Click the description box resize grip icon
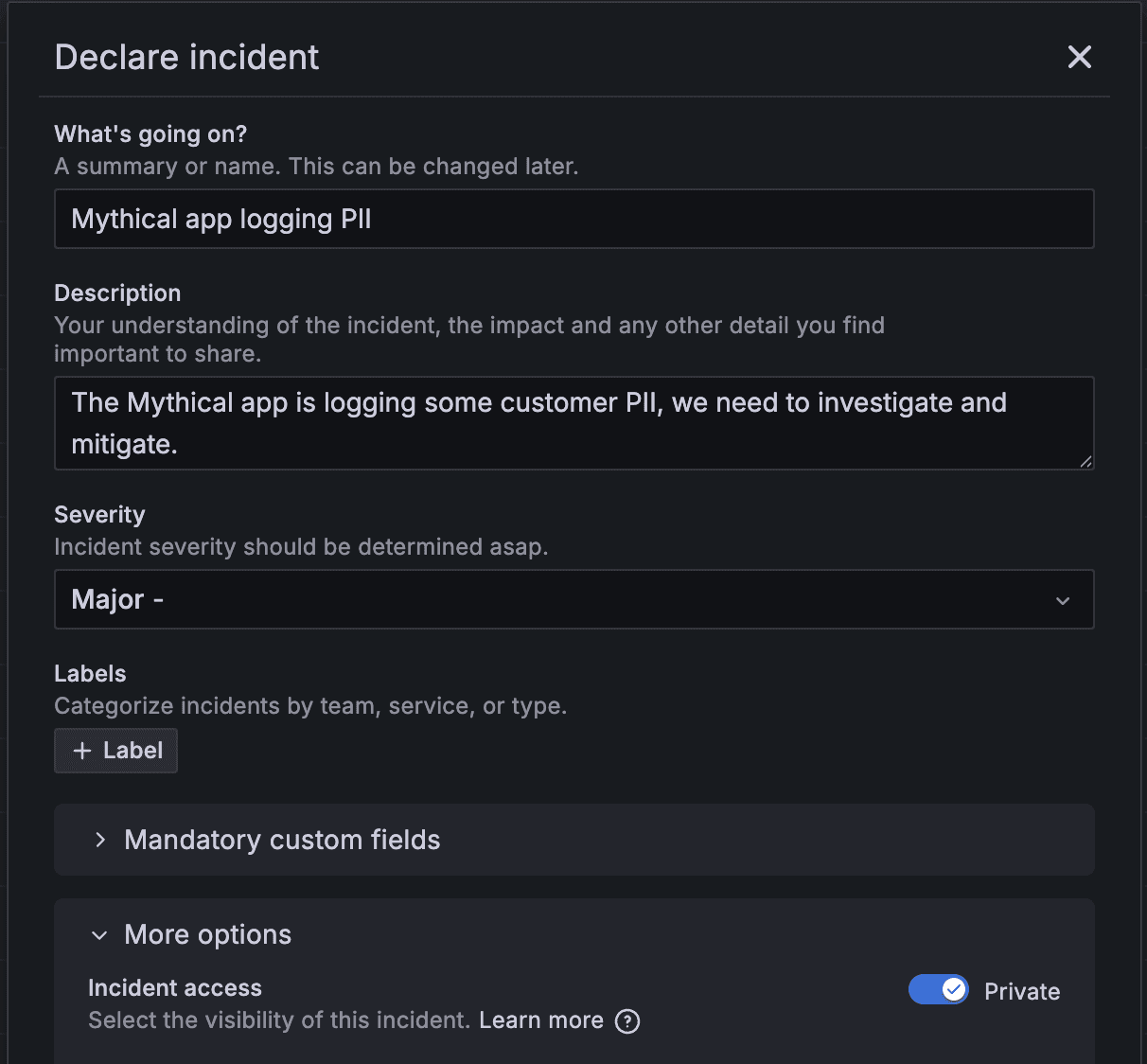Viewport: 1147px width, 1064px height. (x=1086, y=463)
